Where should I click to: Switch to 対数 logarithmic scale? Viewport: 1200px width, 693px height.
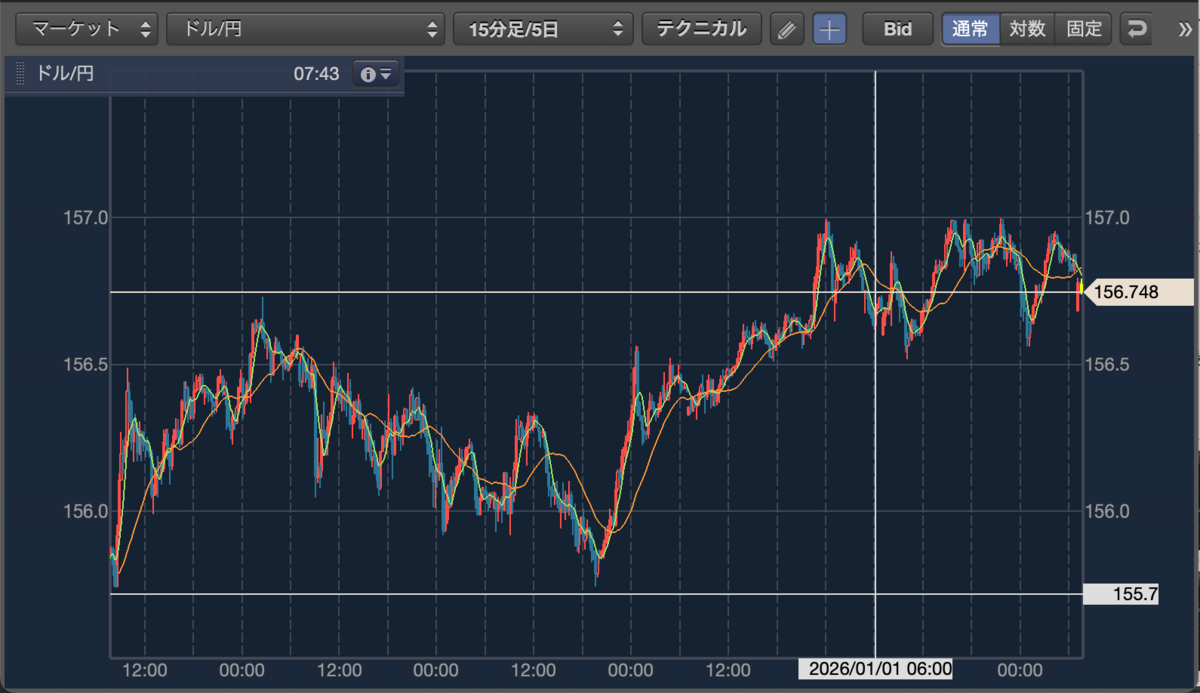click(x=1028, y=29)
